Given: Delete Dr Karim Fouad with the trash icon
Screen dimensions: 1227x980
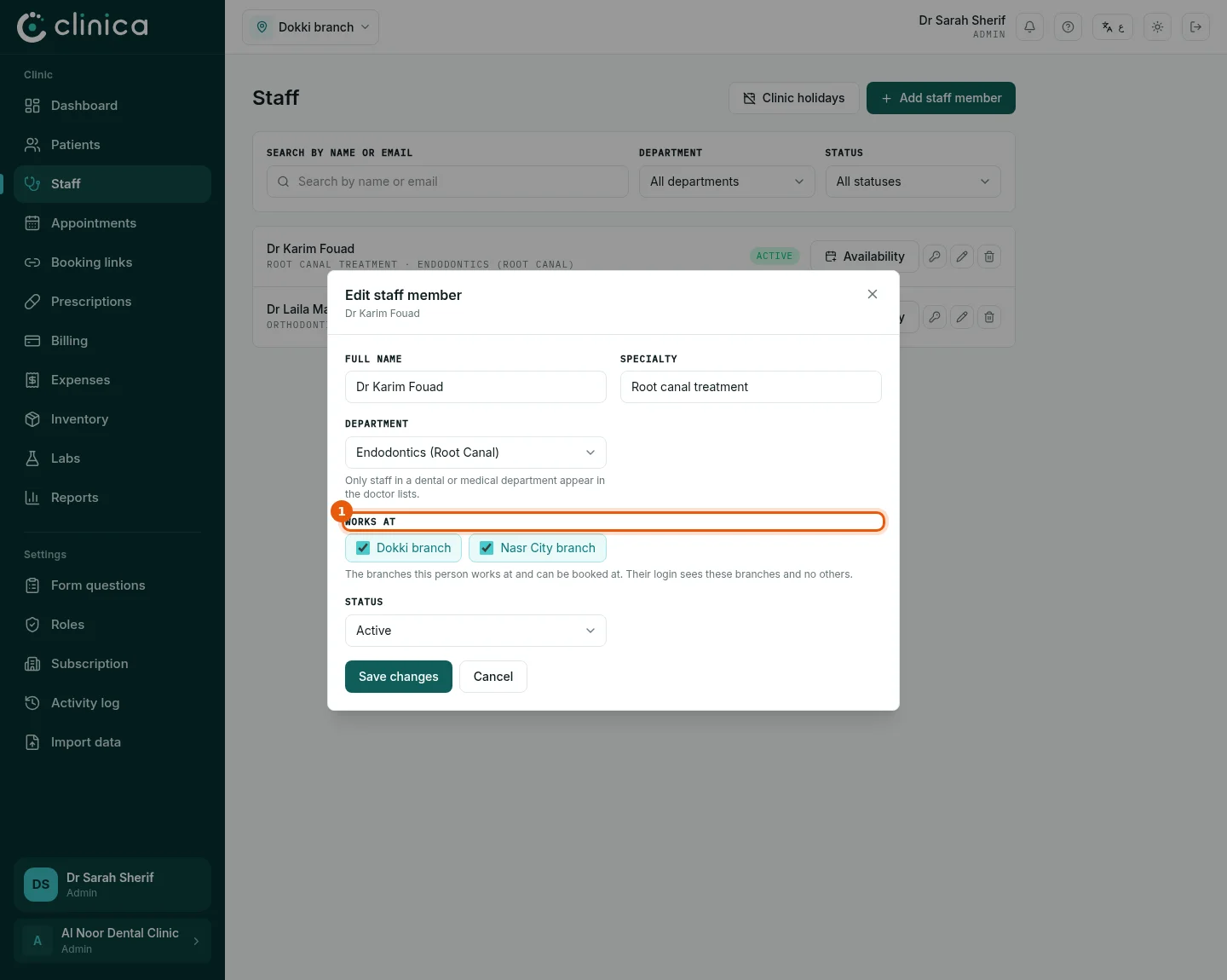Looking at the screenshot, I should click(989, 257).
